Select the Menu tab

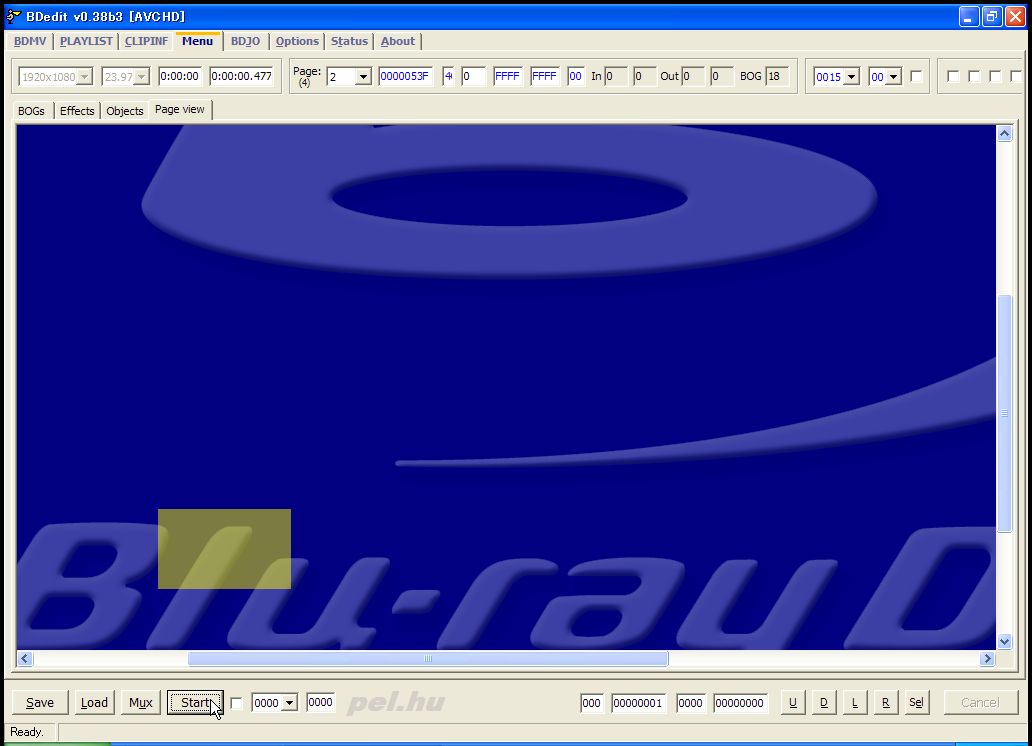point(197,41)
